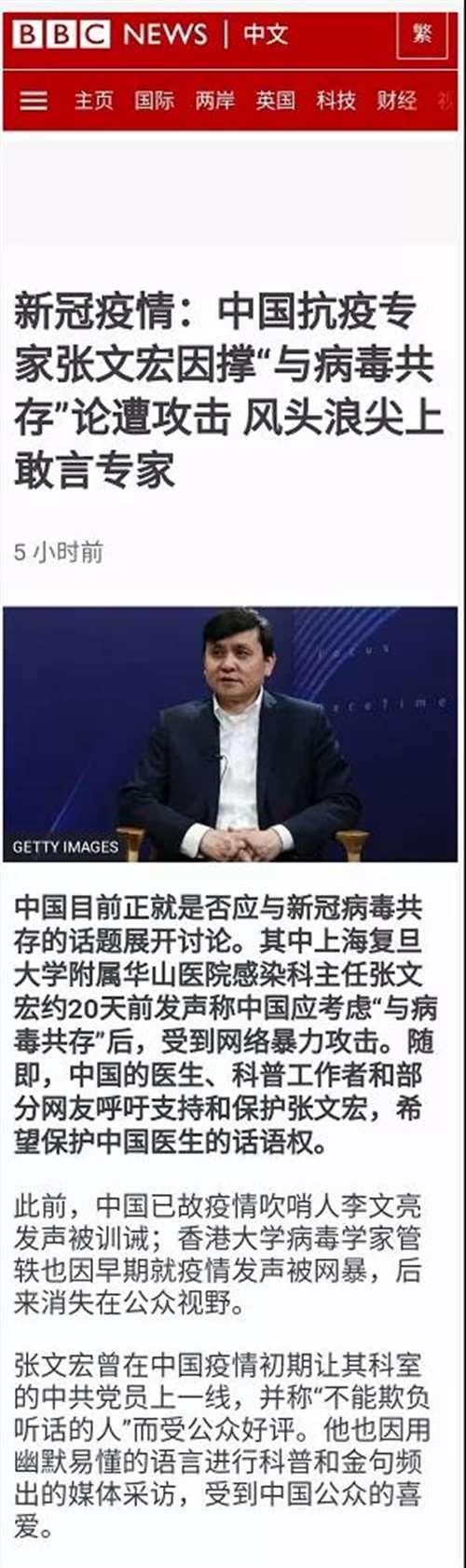This screenshot has width=466, height=1568.
Task: Click the NEWS wordmark in header
Action: tap(166, 34)
